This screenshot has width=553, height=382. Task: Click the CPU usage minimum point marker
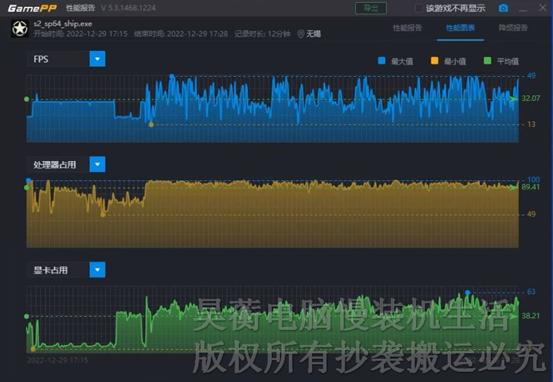point(103,214)
